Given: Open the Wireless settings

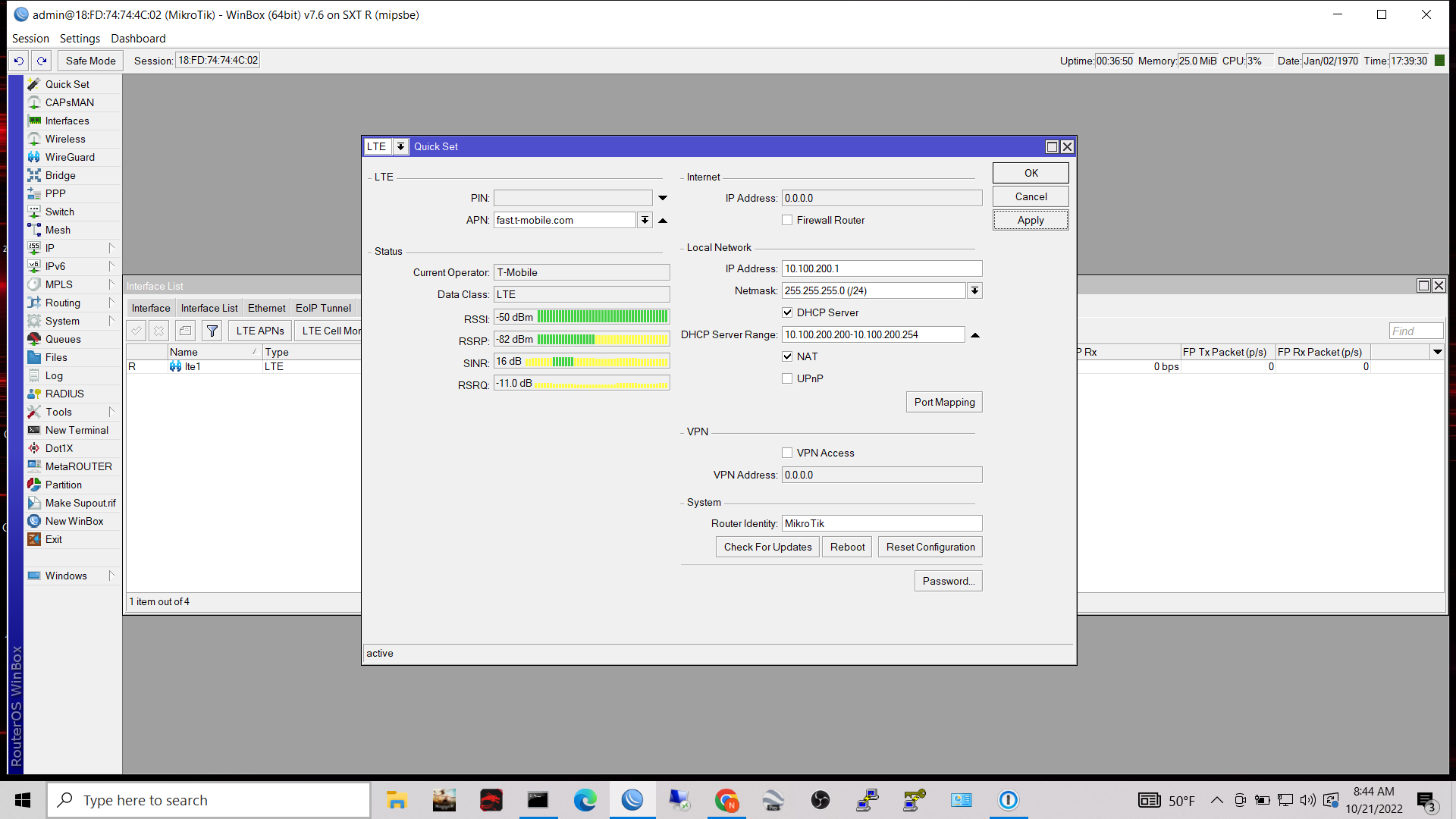Looking at the screenshot, I should [x=65, y=139].
